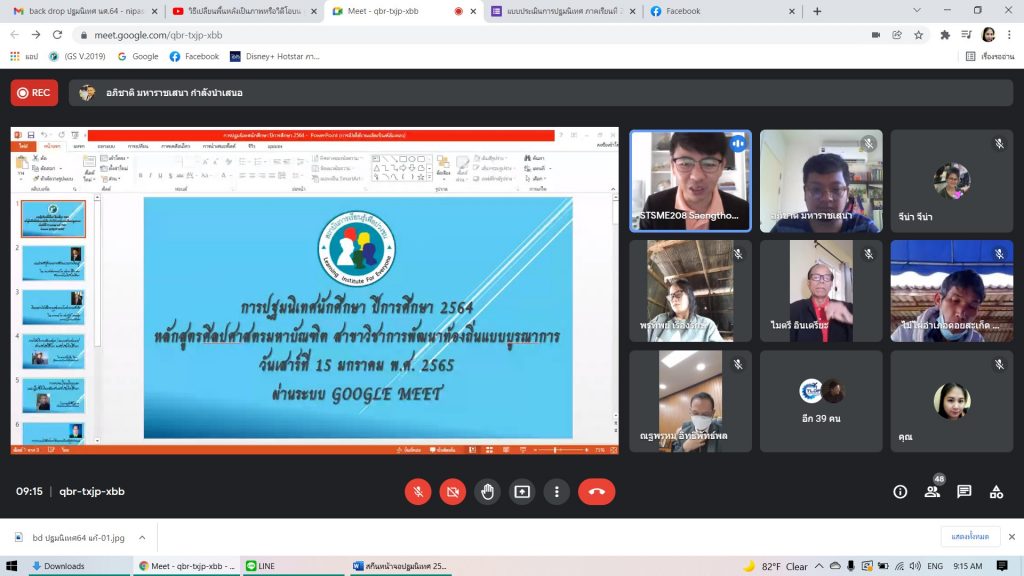Toggle the muted microphone button
The width and height of the screenshot is (1024, 576).
tap(418, 491)
